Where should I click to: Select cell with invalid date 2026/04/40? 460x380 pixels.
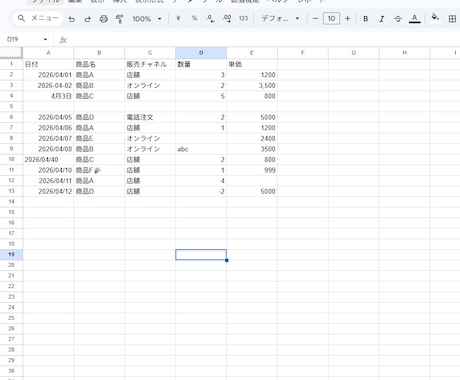point(48,159)
